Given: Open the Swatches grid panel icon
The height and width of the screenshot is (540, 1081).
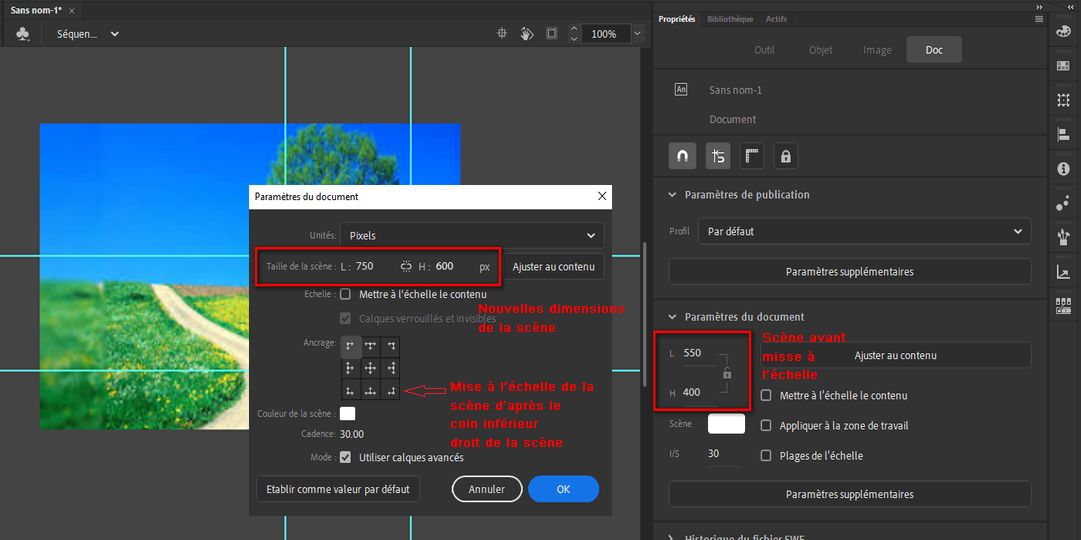Looking at the screenshot, I should pyautogui.click(x=1063, y=66).
